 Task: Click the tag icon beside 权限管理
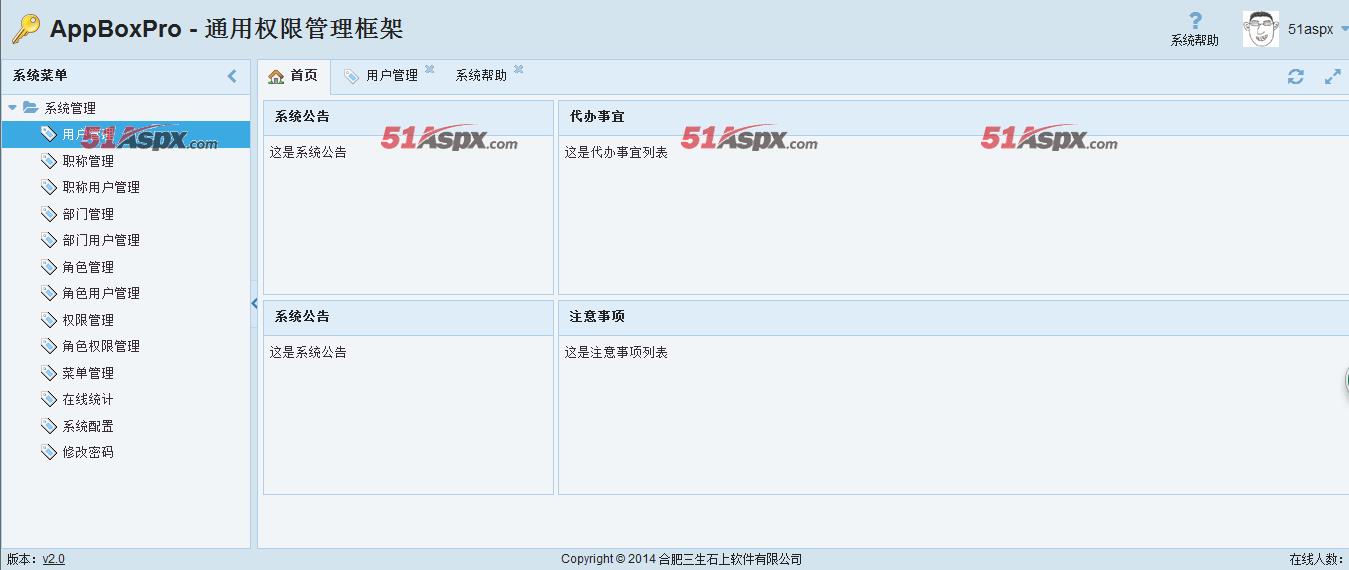(49, 319)
